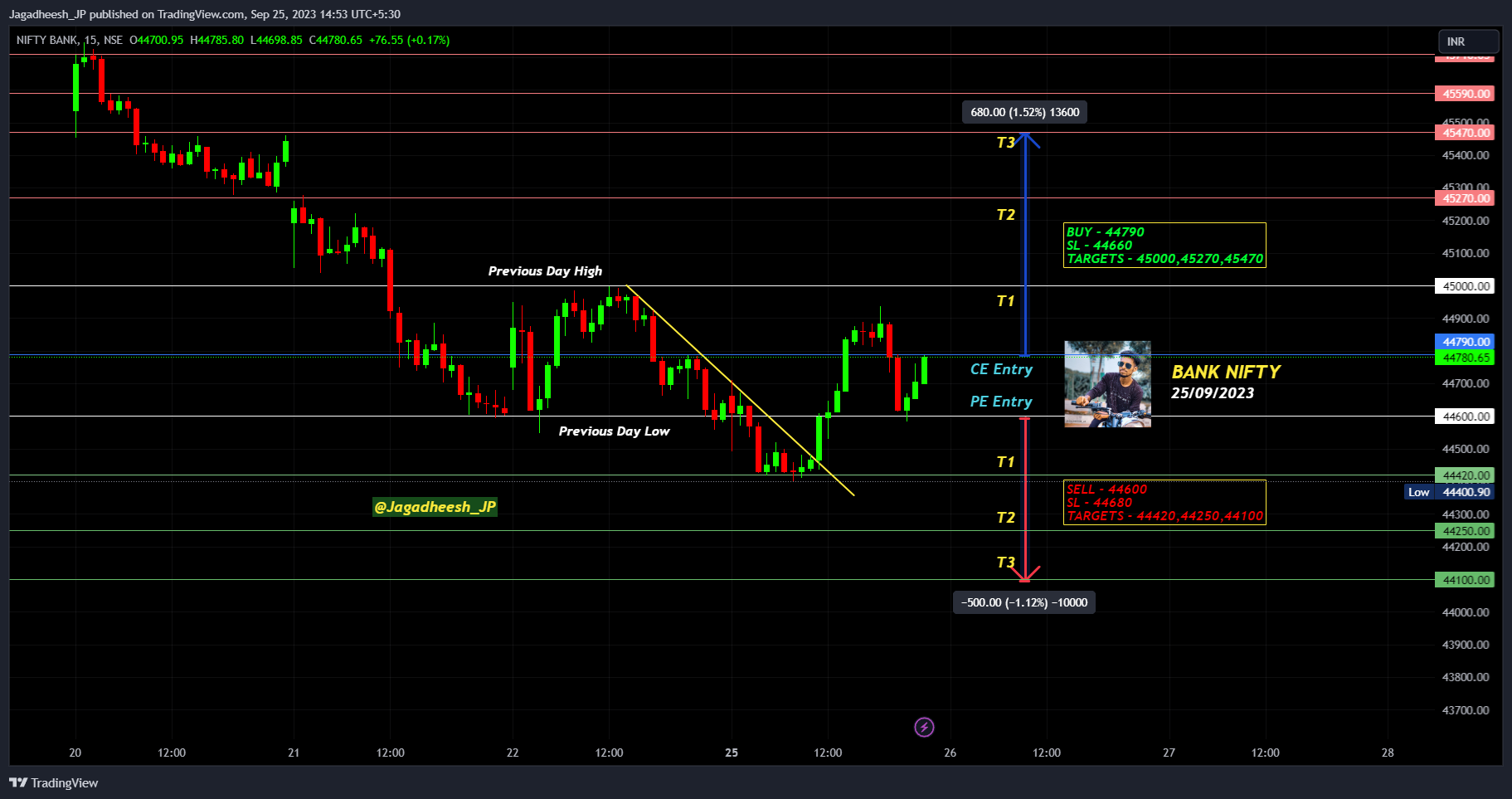The width and height of the screenshot is (1512, 799).
Task: Select the 'Previous Day High' label
Action: pos(545,271)
